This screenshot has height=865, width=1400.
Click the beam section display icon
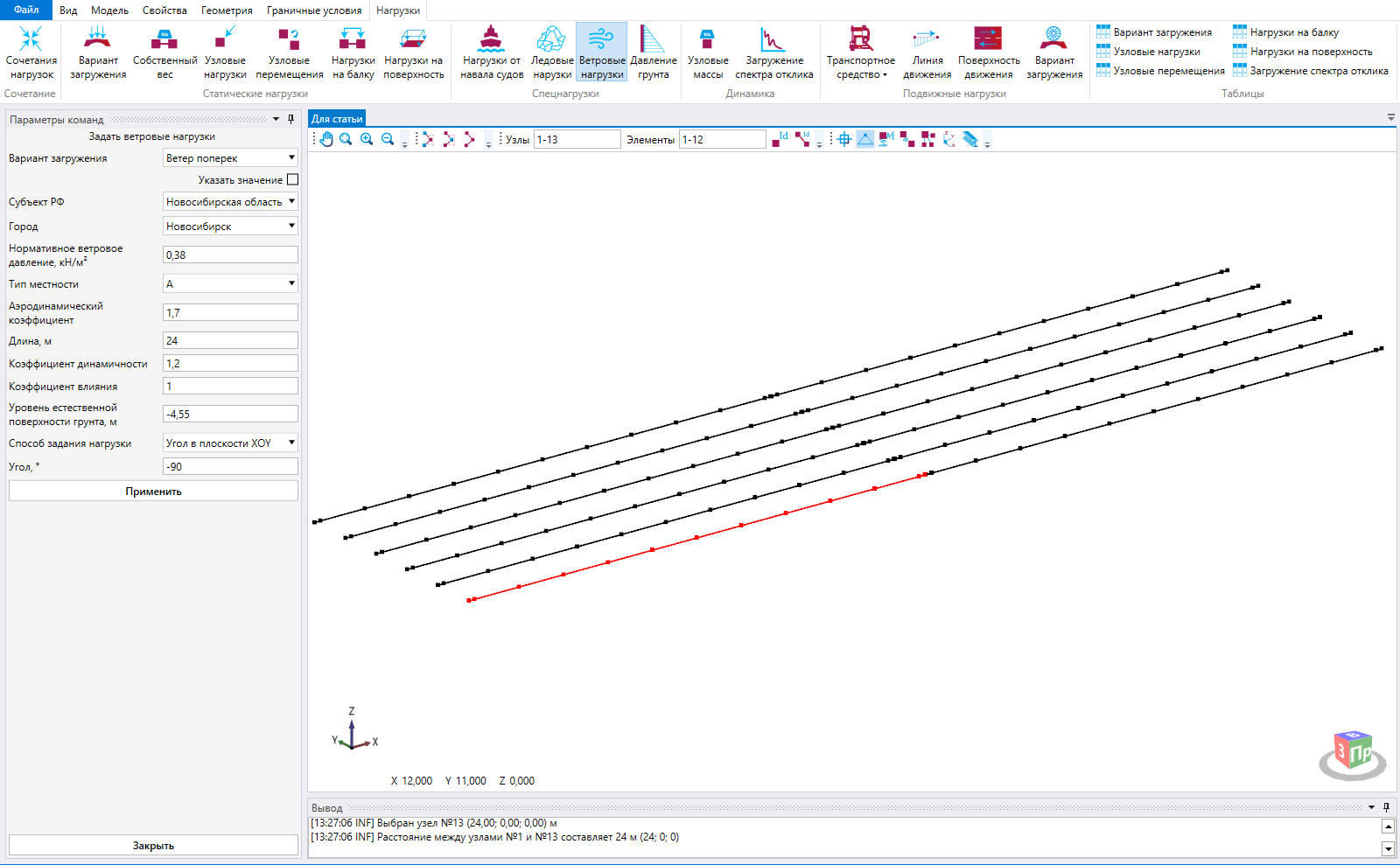(970, 139)
